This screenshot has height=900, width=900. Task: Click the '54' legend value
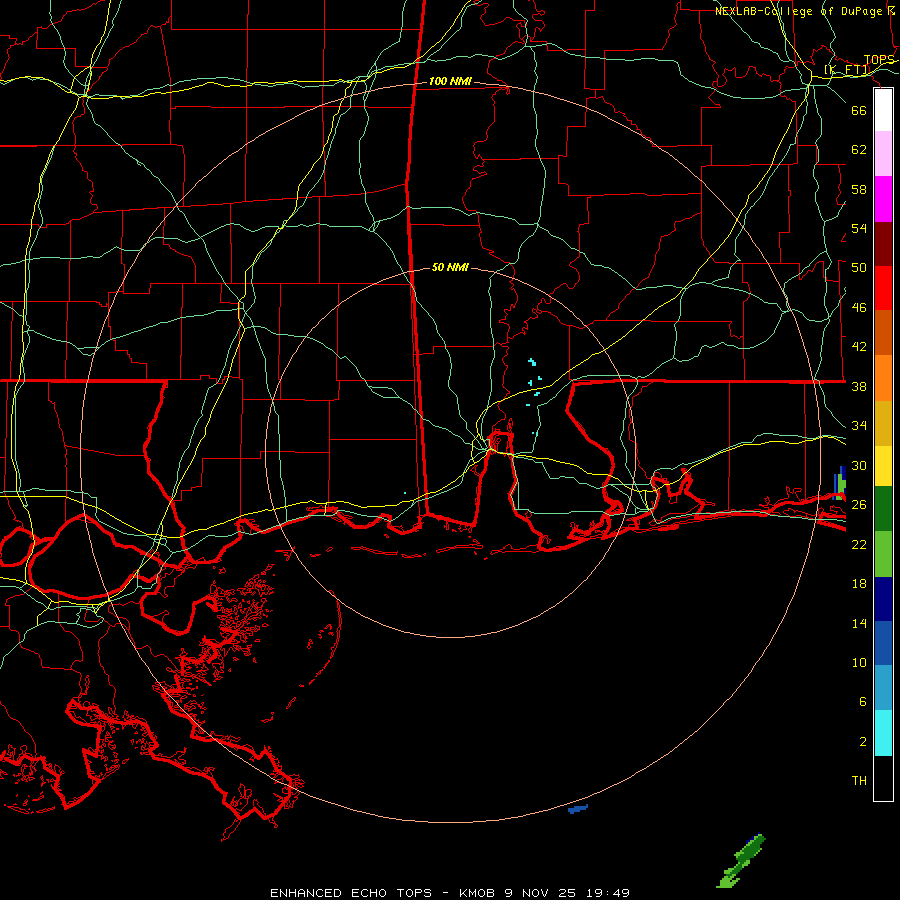859,228
